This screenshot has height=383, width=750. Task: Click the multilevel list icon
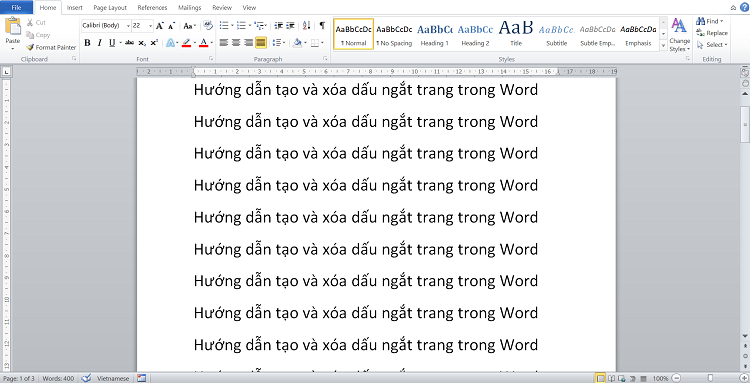259,26
